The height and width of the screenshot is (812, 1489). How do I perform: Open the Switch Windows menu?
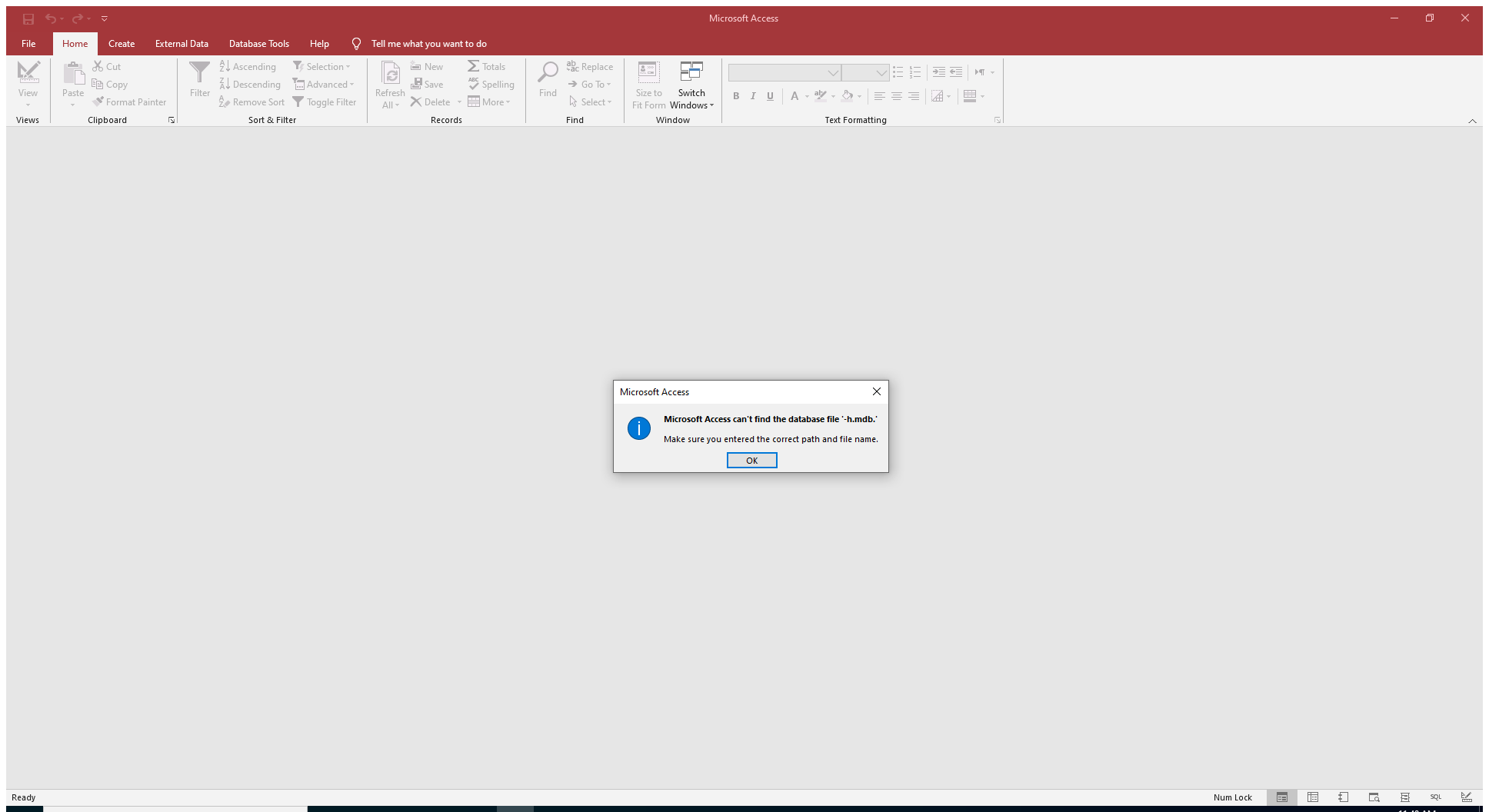(691, 85)
